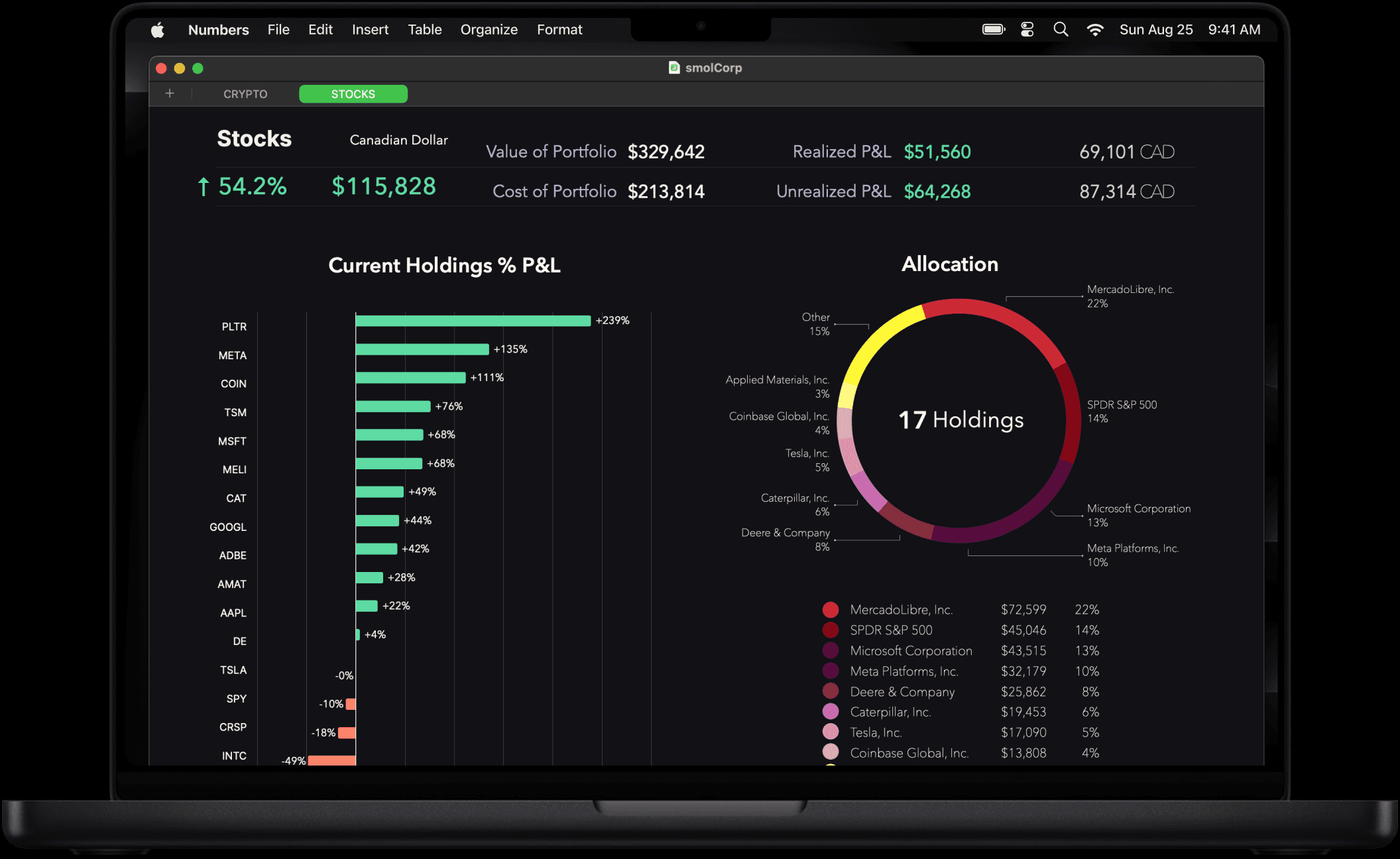Click the TSLA axis label

point(233,670)
